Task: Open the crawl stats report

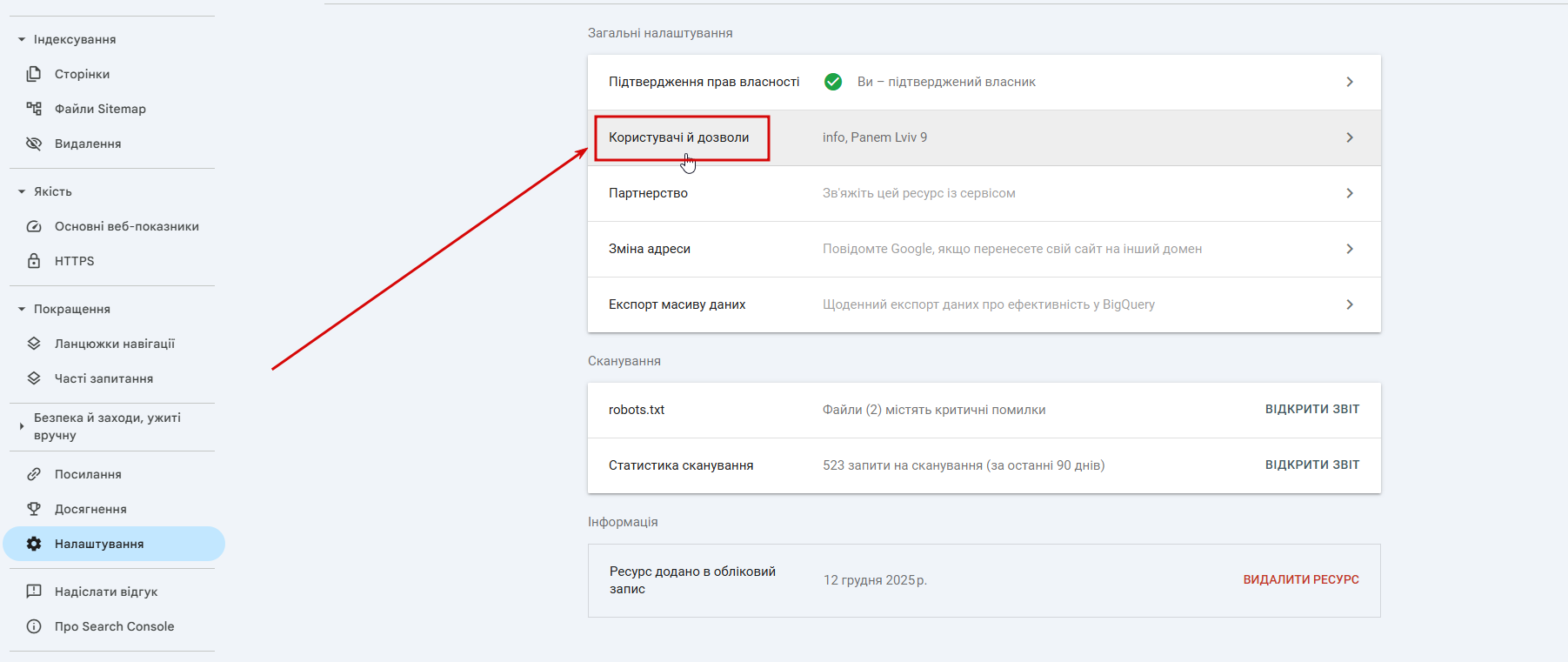Action: point(1311,465)
